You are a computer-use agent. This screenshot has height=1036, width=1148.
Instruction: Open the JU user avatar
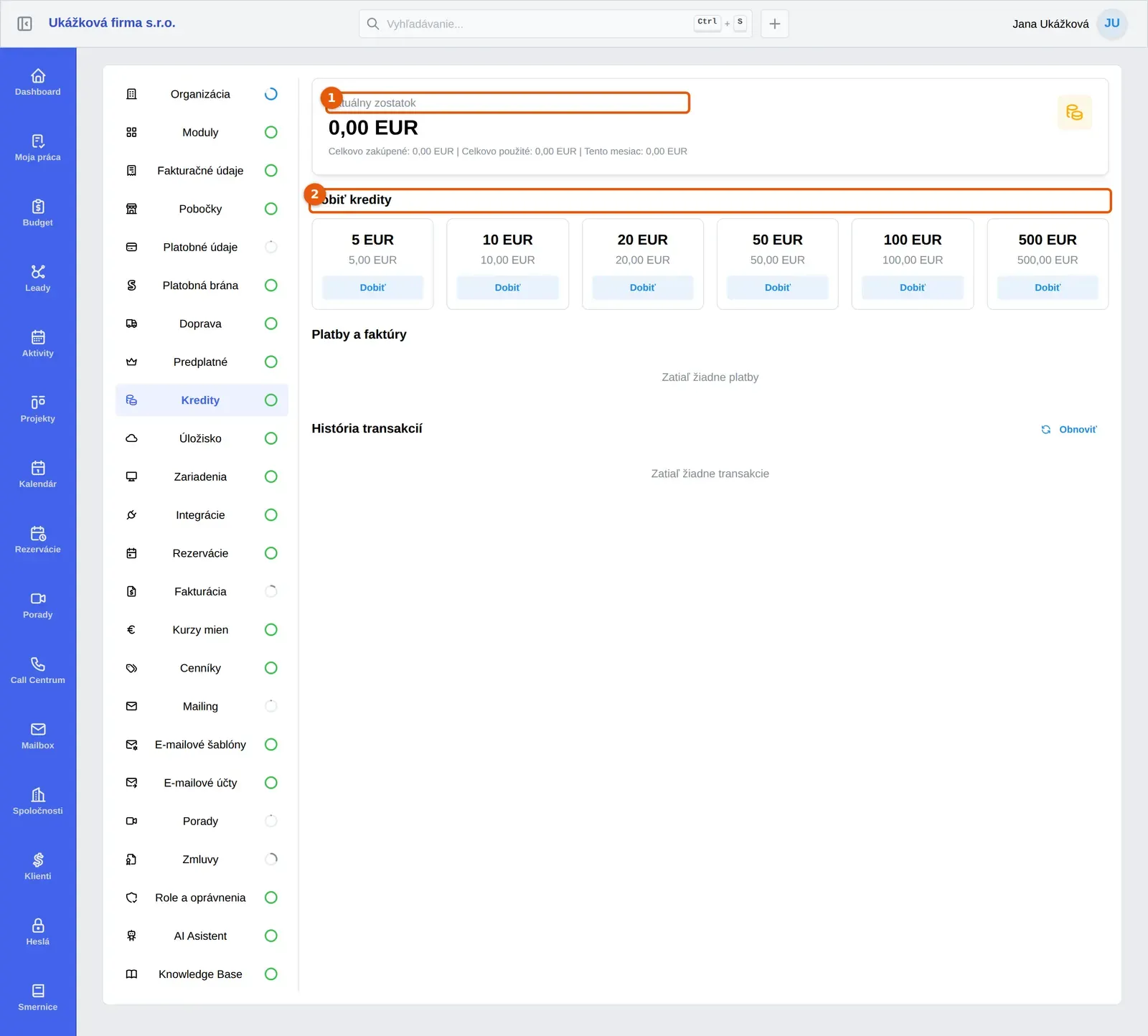(1111, 24)
